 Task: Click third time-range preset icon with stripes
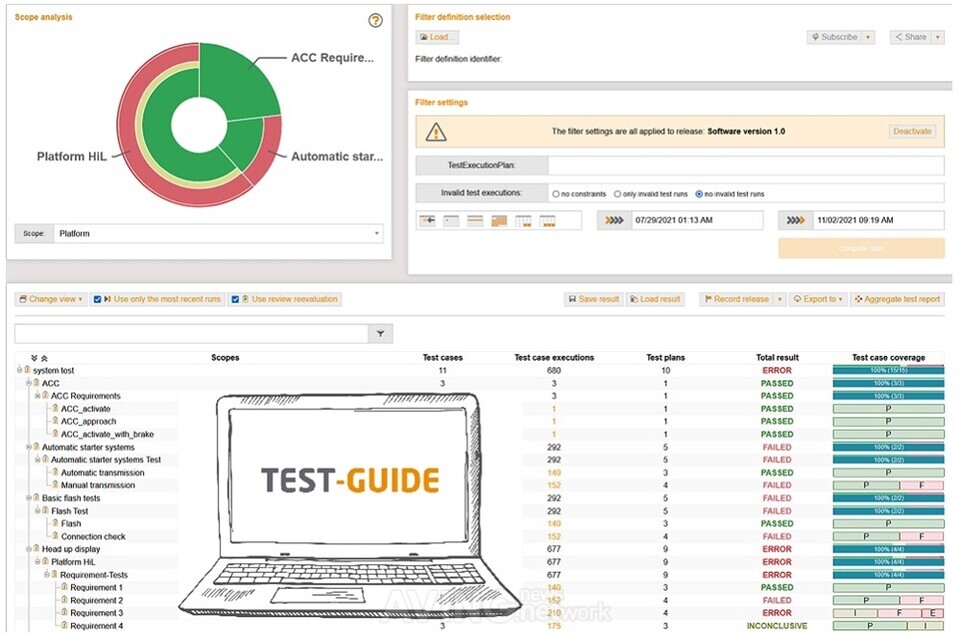pyautogui.click(x=475, y=220)
